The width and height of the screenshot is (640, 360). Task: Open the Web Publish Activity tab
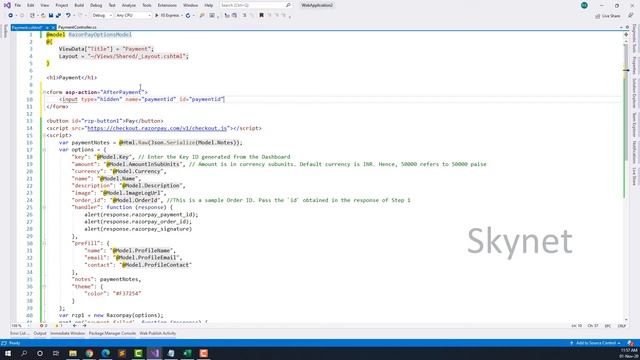click(x=158, y=333)
